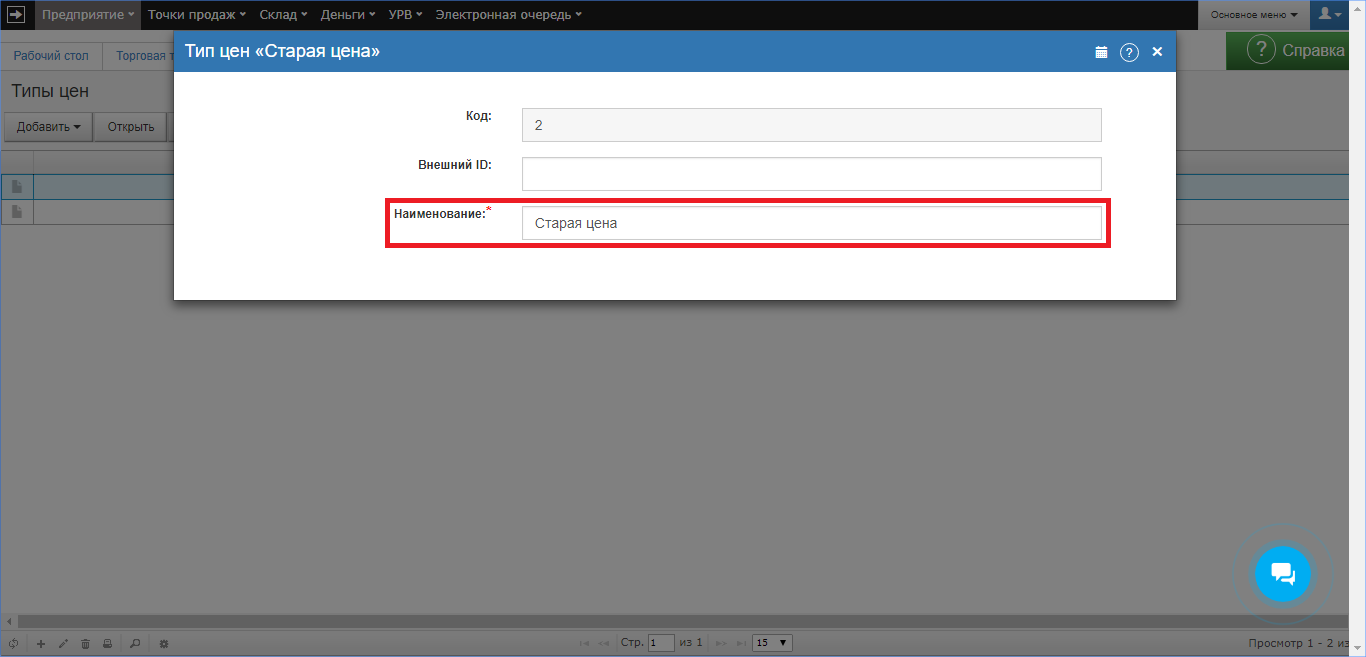Image resolution: width=1366 pixels, height=657 pixels.
Task: Click the Наименование field with Старая цена
Action: (x=811, y=224)
